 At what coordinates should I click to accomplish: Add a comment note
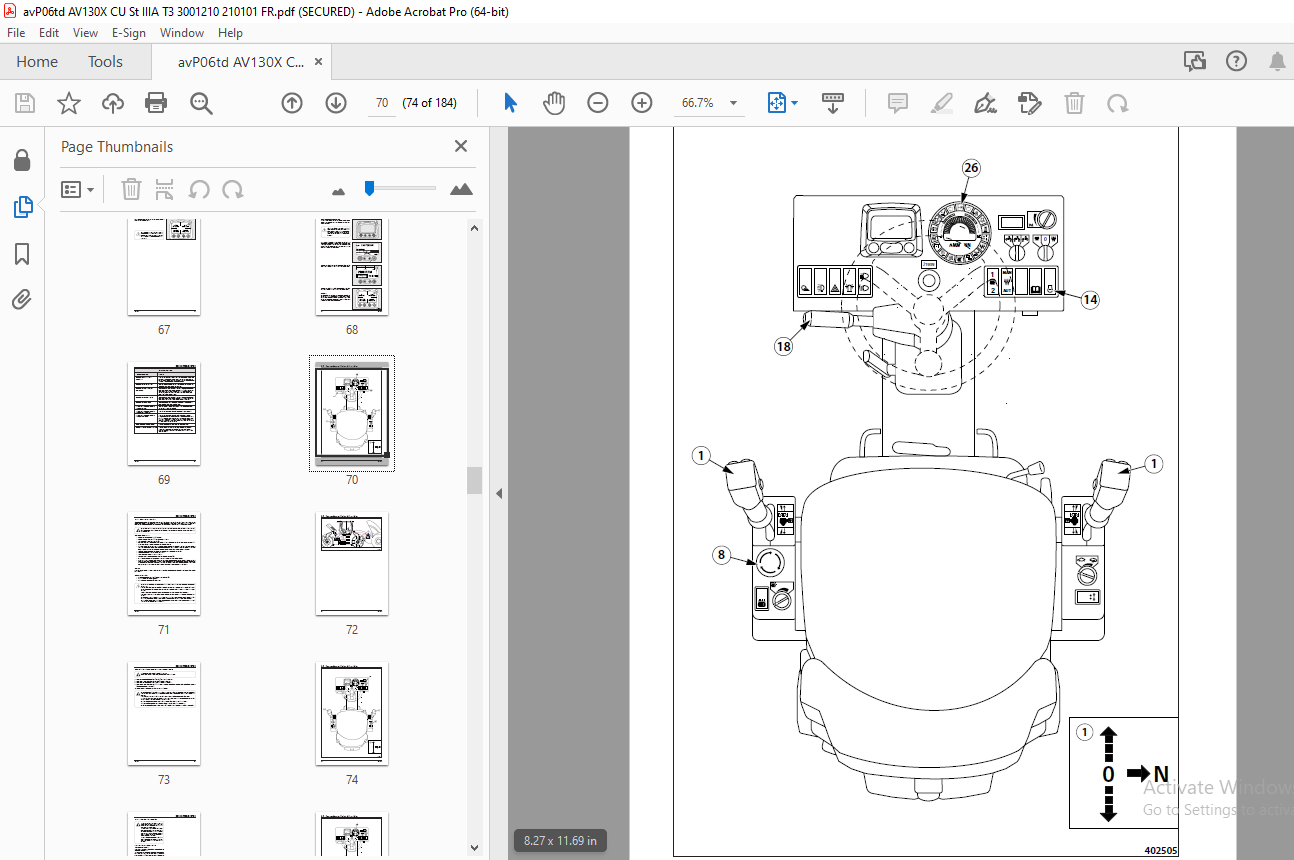(x=898, y=103)
